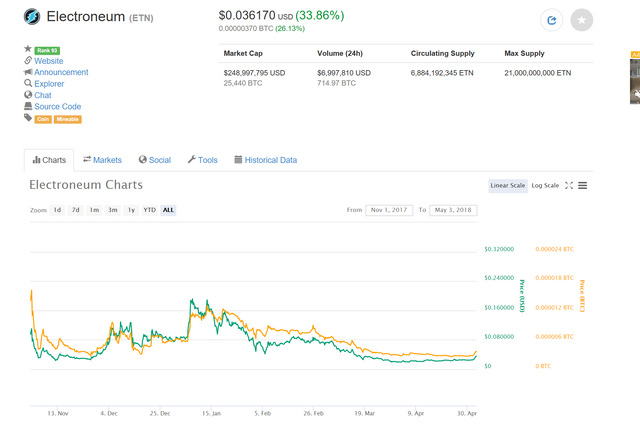Click the laptop icon beside Source Code
Screen dimensions: 640x424
(x=28, y=106)
